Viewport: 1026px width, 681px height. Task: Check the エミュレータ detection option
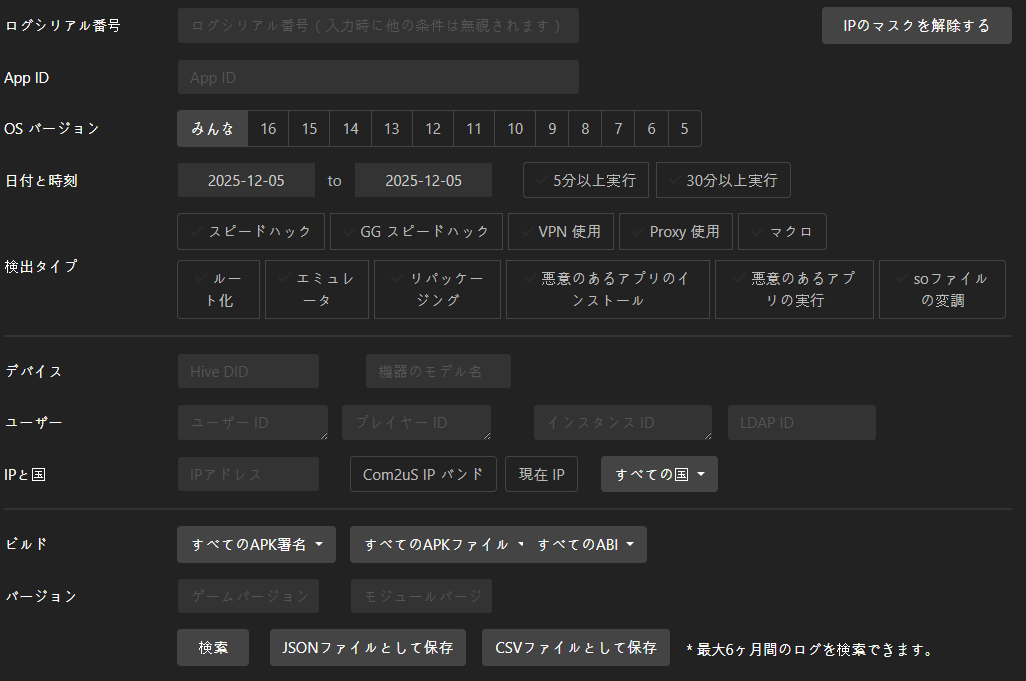(317, 289)
